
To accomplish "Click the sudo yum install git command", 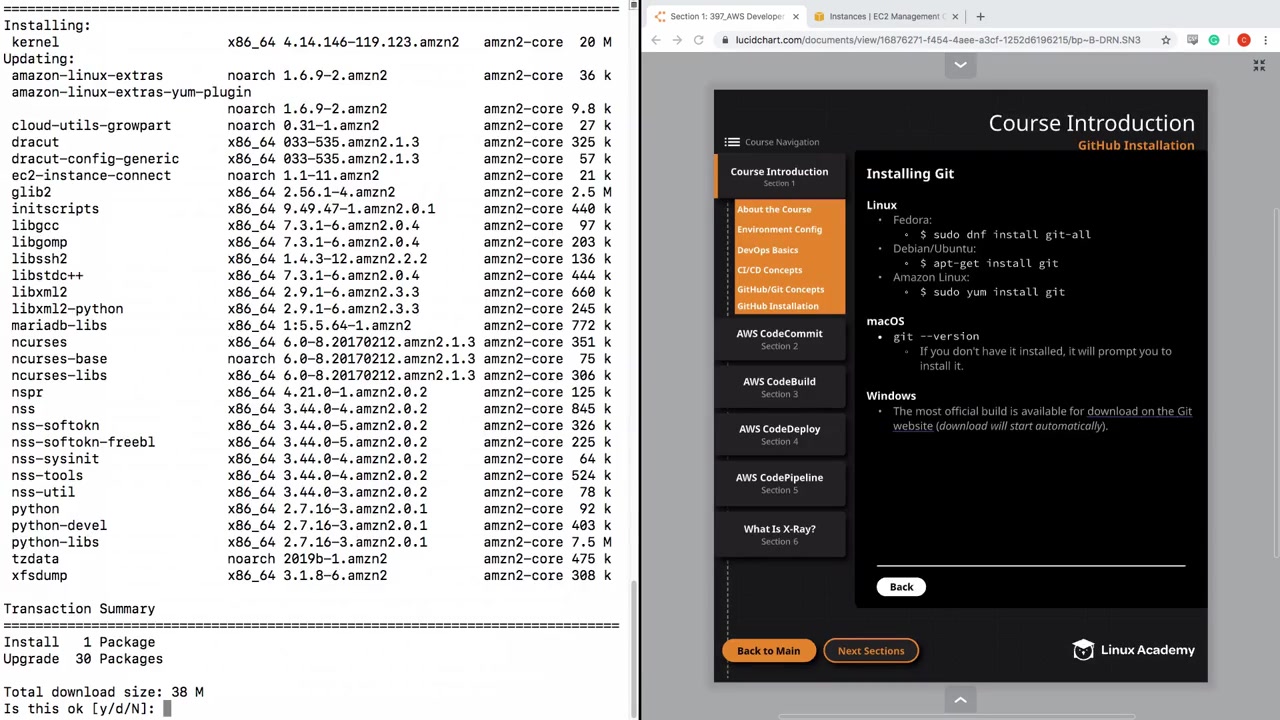I will coord(992,292).
